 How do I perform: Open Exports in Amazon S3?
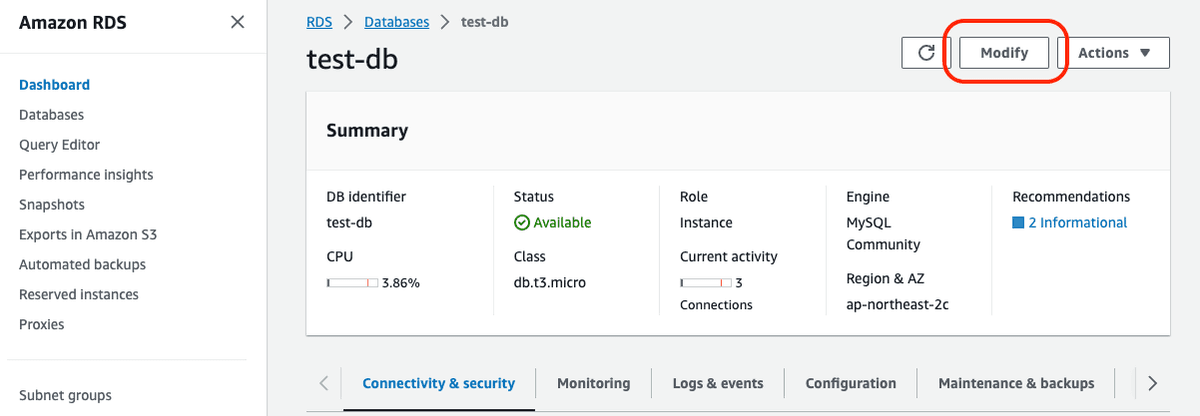(88, 235)
